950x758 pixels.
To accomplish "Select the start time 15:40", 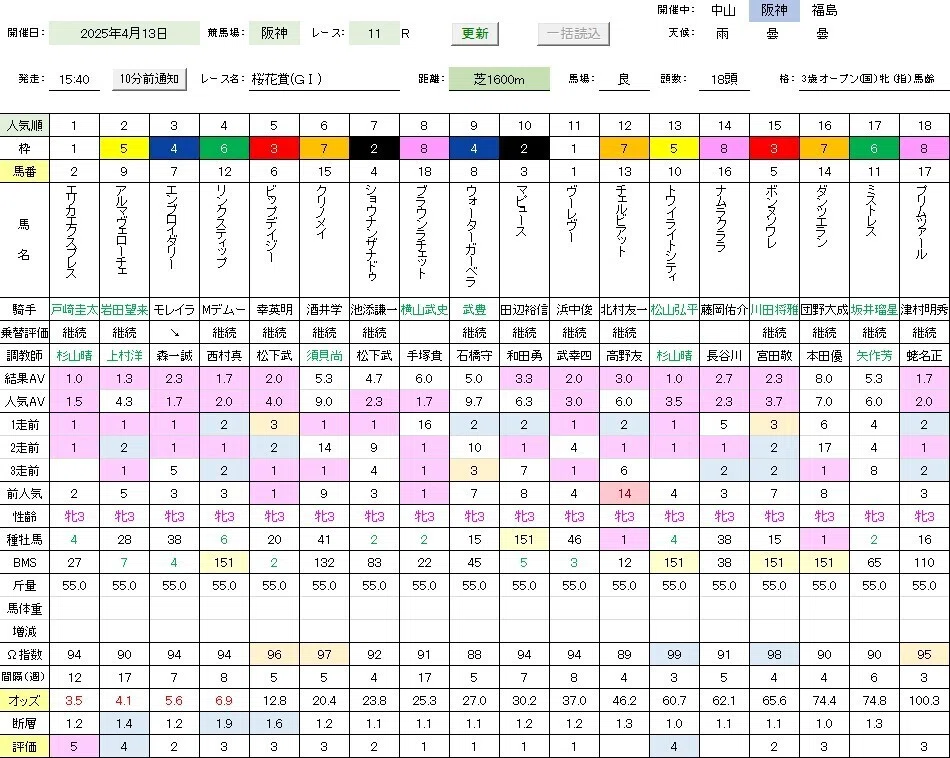I will coord(75,79).
